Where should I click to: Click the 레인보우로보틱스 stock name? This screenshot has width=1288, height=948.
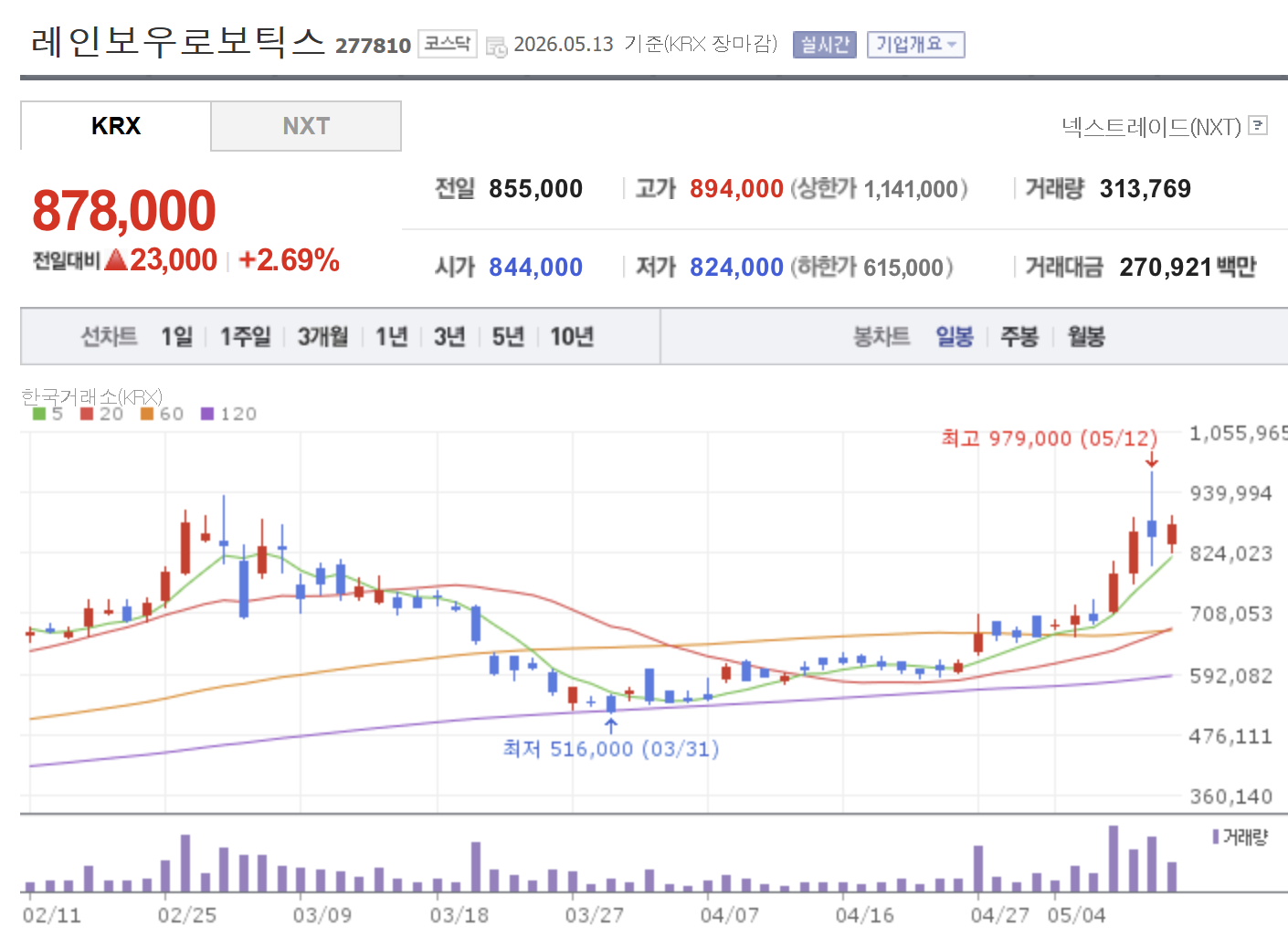click(178, 42)
